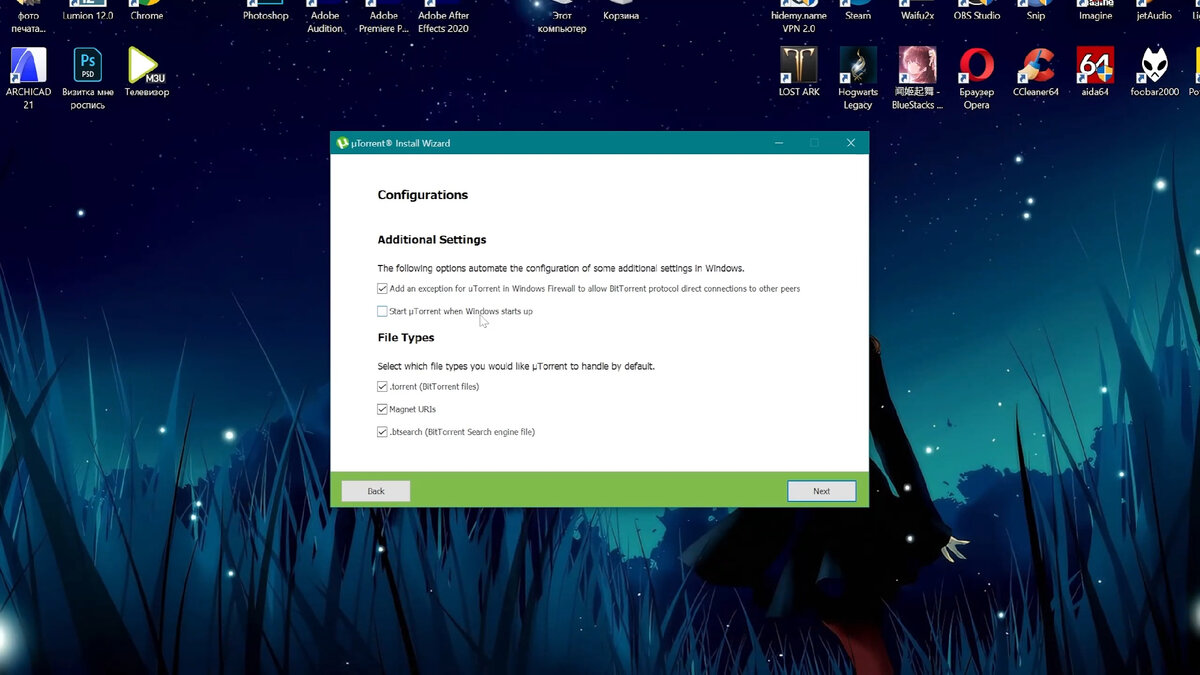Select the hidemy.name VPN 2.0 shortcut
1200x675 pixels.
point(799,16)
